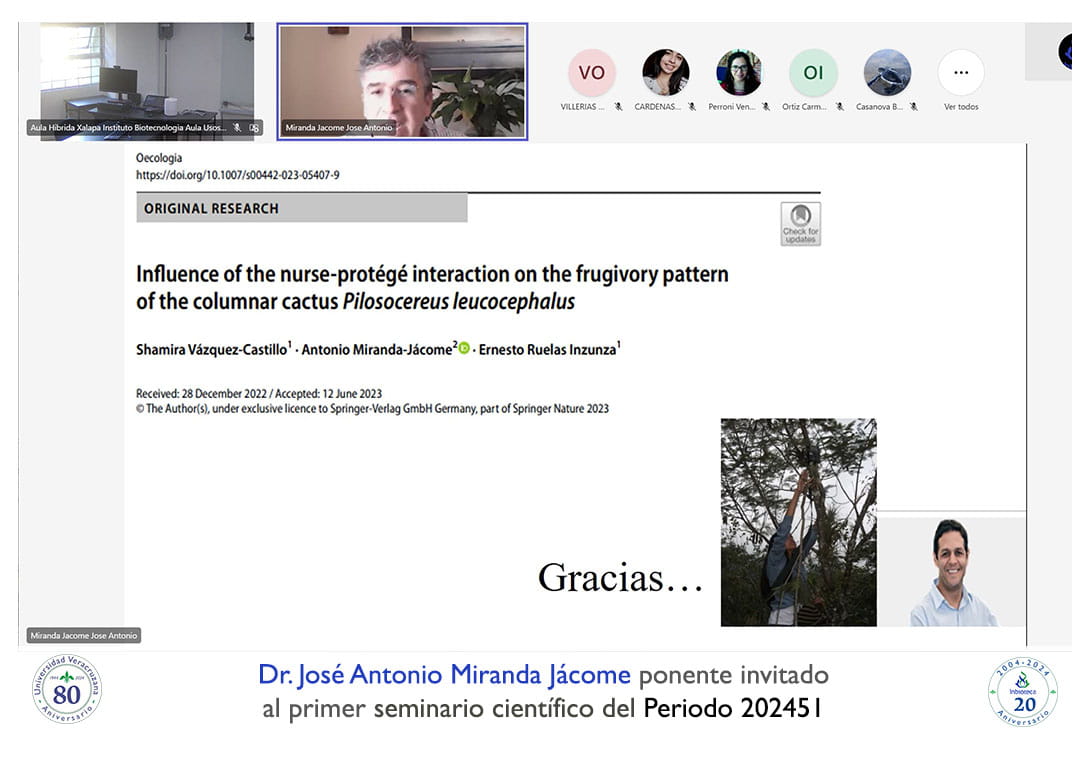Select the Perroni participant photo
Viewport: 1090px width, 760px height.
point(739,73)
